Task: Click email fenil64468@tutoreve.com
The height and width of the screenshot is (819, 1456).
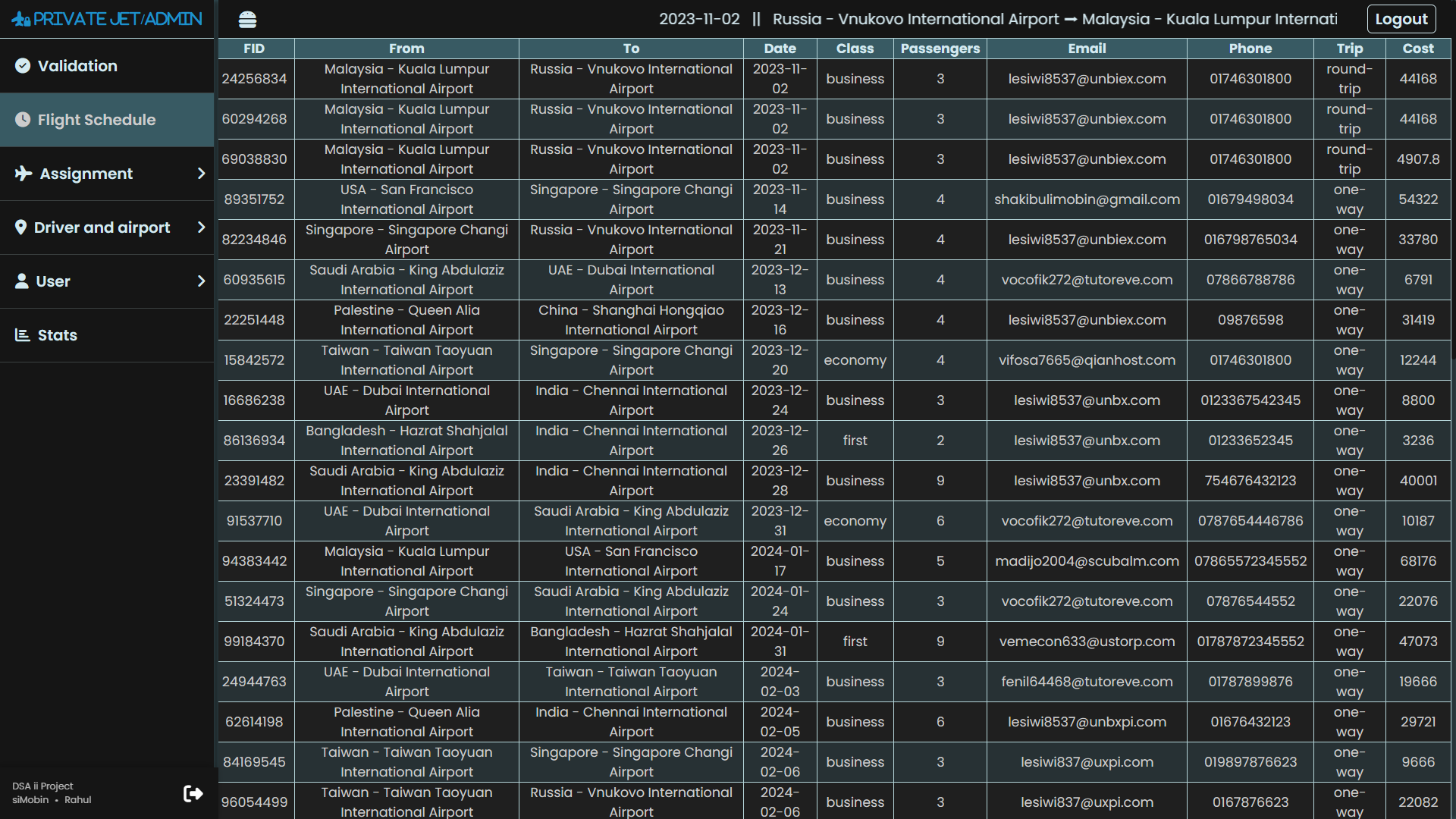Action: tap(1087, 682)
